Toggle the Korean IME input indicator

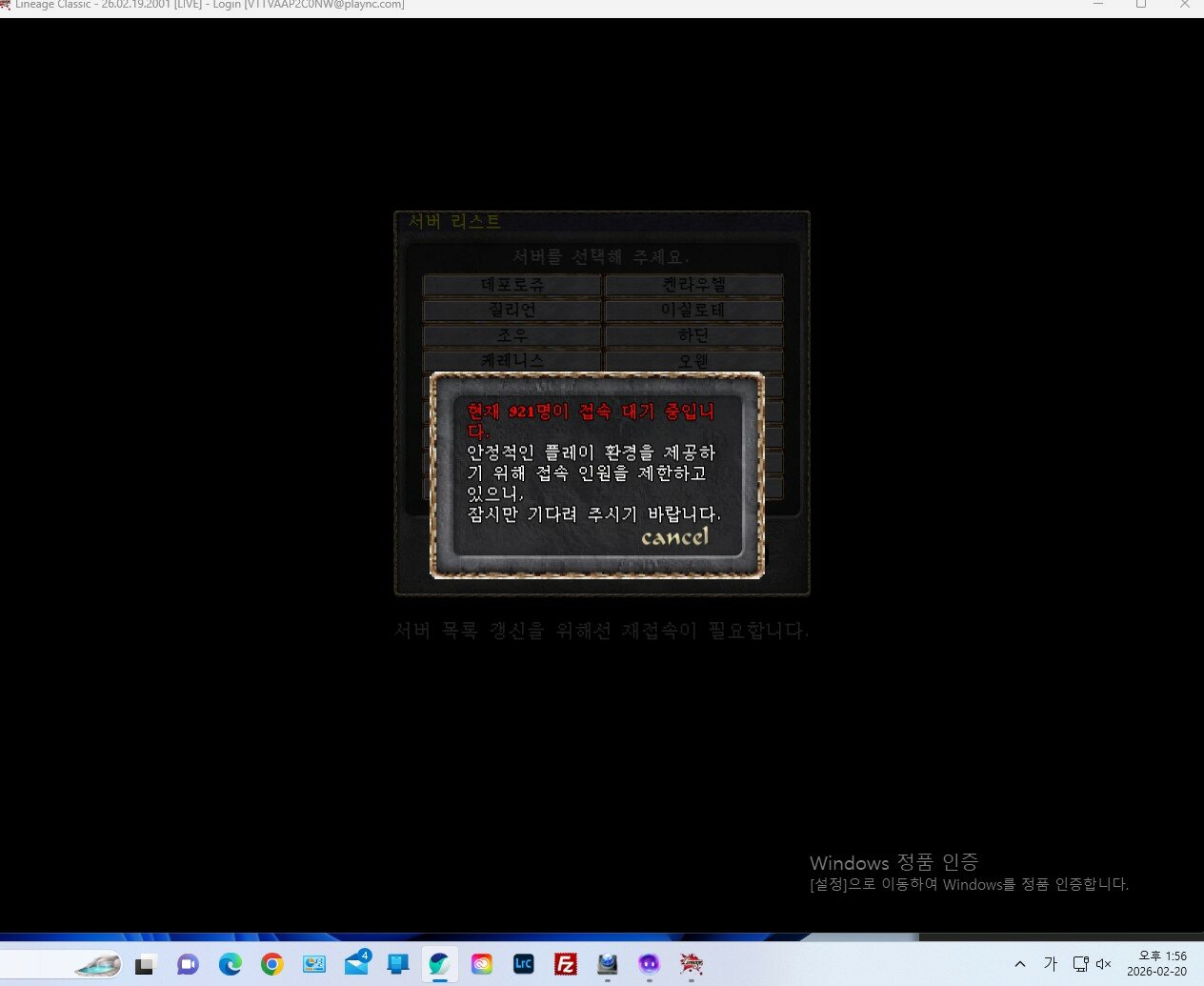tap(1051, 964)
